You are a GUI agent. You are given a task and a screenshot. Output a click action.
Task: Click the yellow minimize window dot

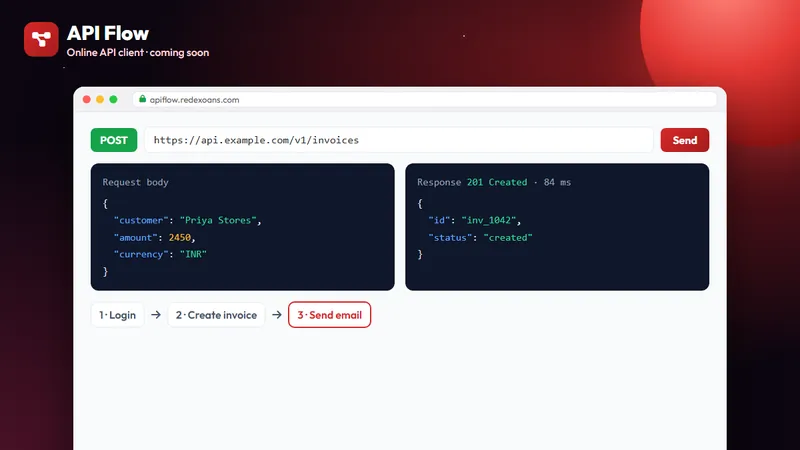coord(100,99)
